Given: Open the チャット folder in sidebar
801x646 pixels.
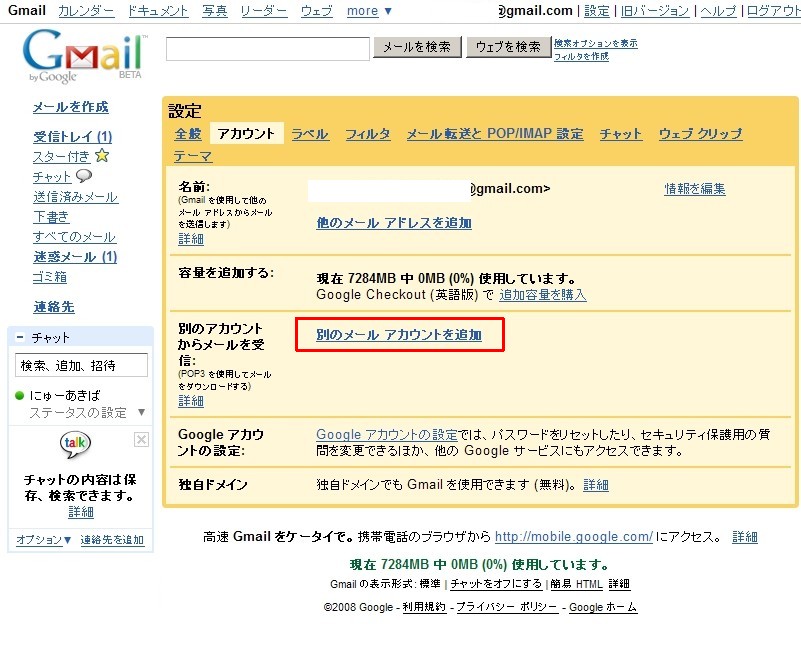Looking at the screenshot, I should [x=52, y=177].
